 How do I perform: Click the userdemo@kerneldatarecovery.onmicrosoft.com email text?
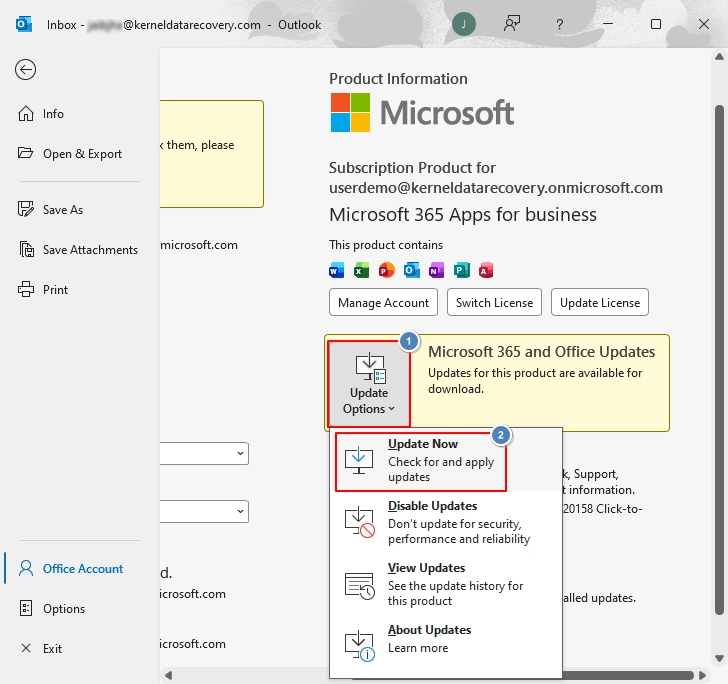496,188
